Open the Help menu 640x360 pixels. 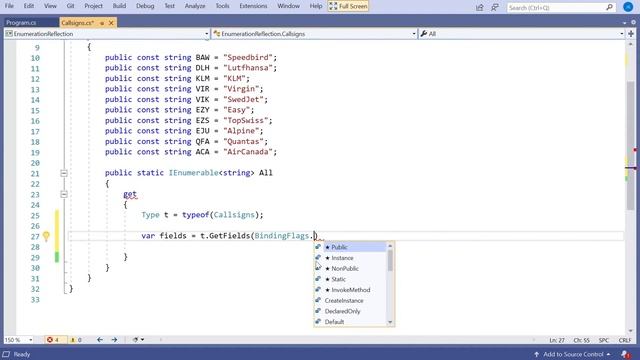coord(316,6)
